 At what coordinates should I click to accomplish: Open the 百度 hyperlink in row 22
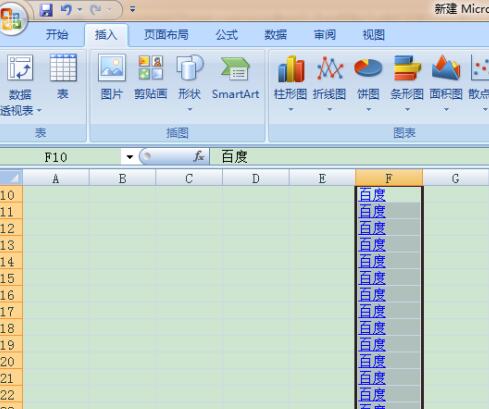point(372,395)
